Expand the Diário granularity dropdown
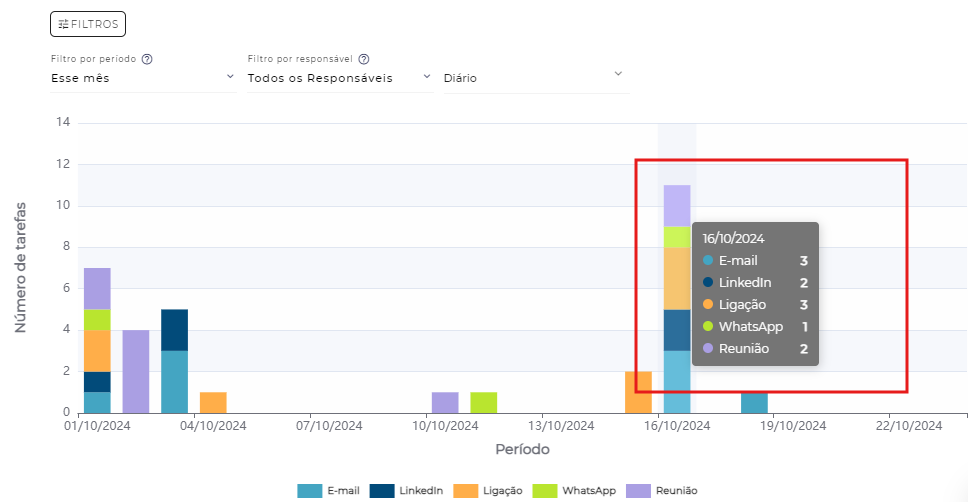 pyautogui.click(x=535, y=77)
